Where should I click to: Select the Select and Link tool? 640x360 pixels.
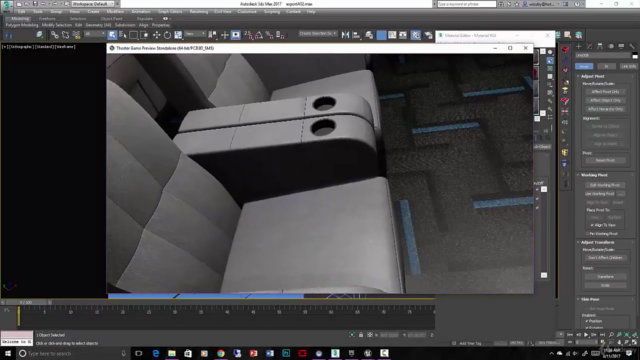pos(54,35)
